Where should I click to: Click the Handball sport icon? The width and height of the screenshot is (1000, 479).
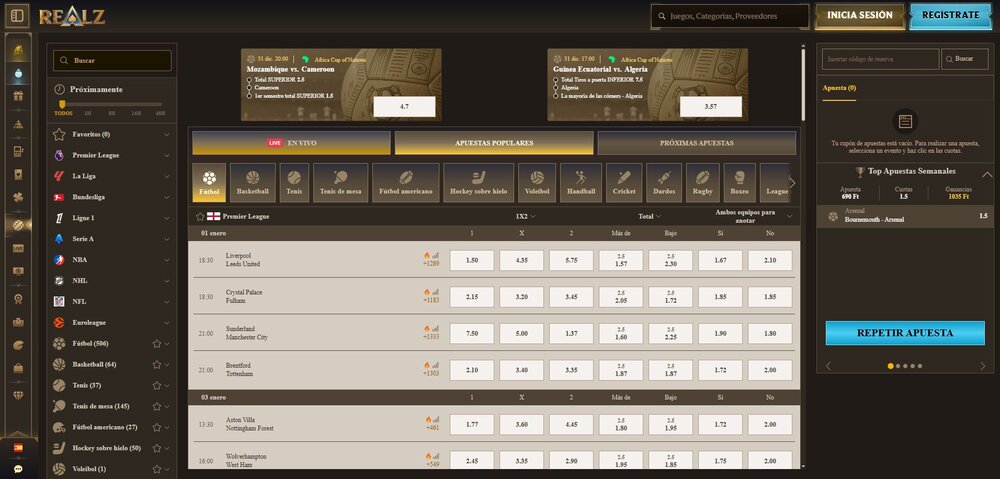coord(581,182)
